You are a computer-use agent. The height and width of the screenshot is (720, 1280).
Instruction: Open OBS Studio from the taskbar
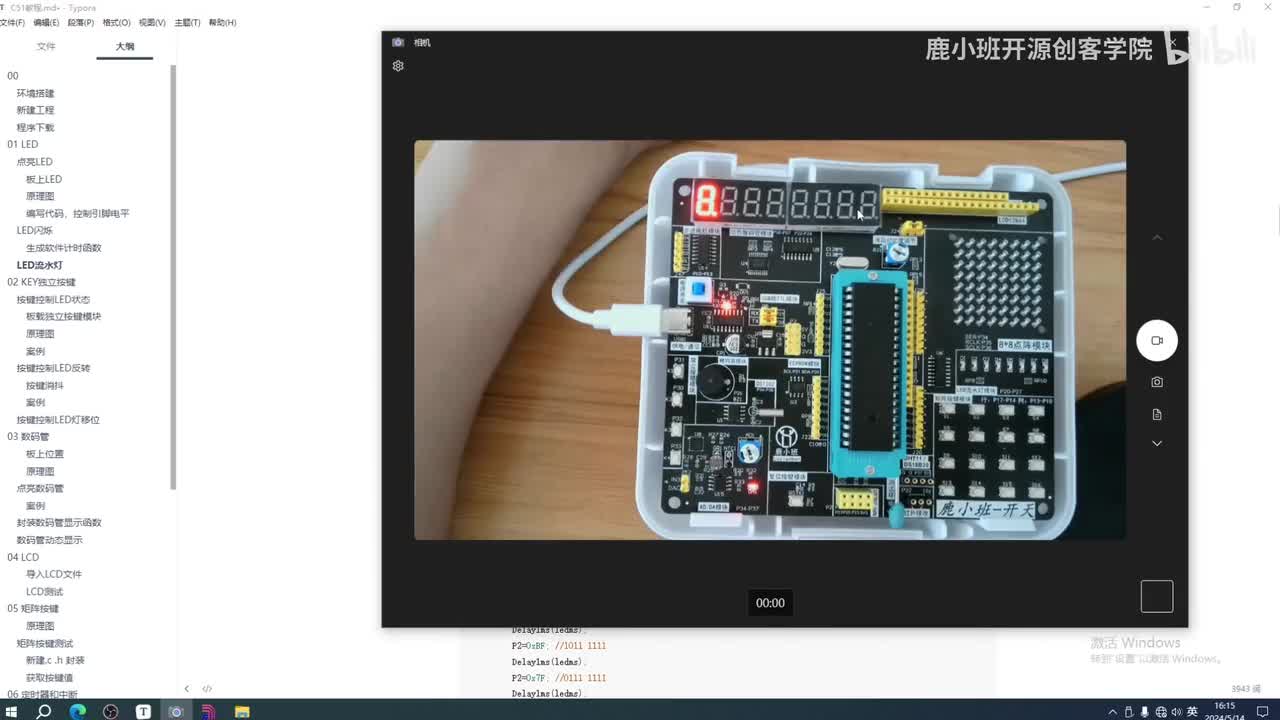pos(111,711)
